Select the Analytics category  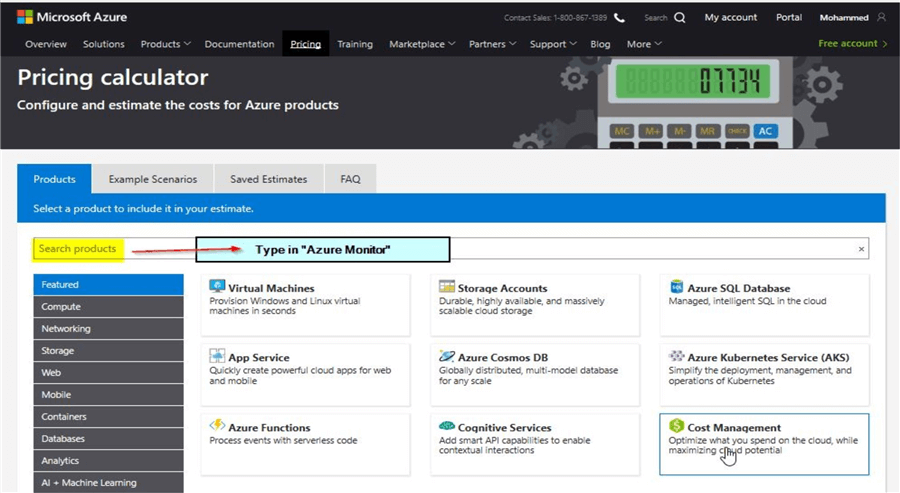[x=108, y=461]
